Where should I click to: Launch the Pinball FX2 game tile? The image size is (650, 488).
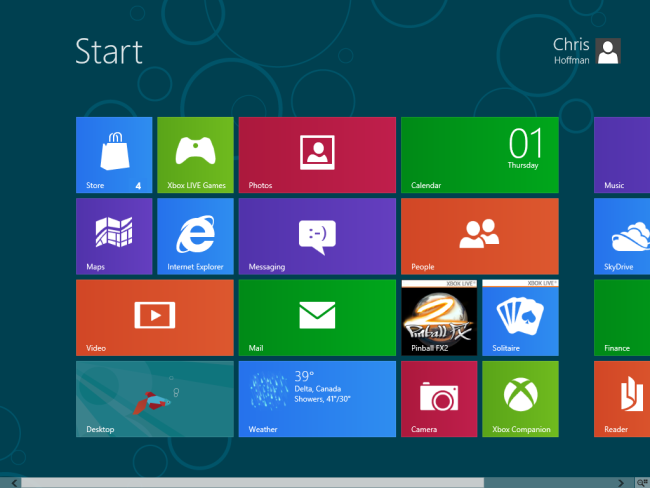[439, 317]
